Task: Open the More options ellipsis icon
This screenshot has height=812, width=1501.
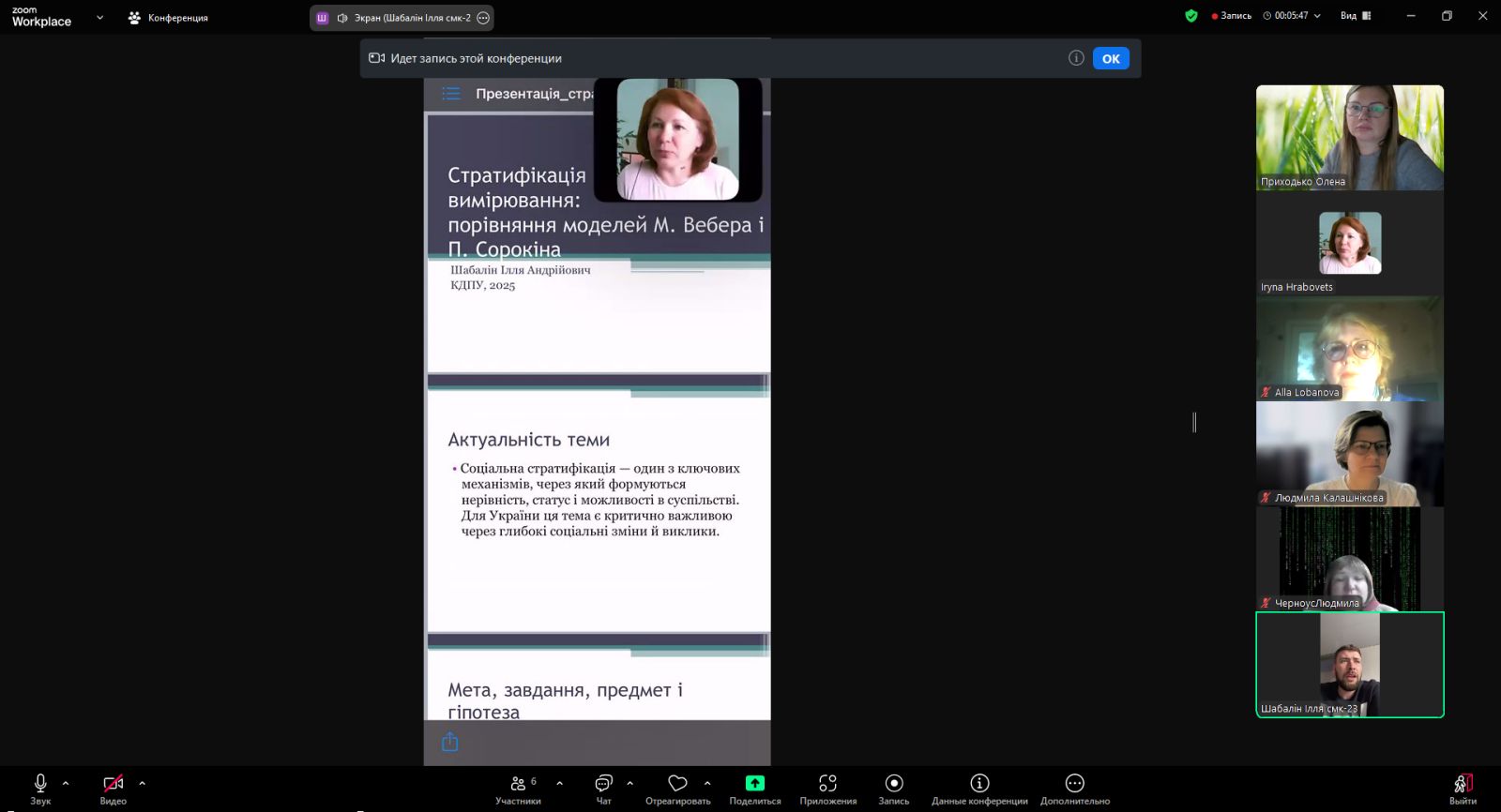Action: coord(1074,784)
